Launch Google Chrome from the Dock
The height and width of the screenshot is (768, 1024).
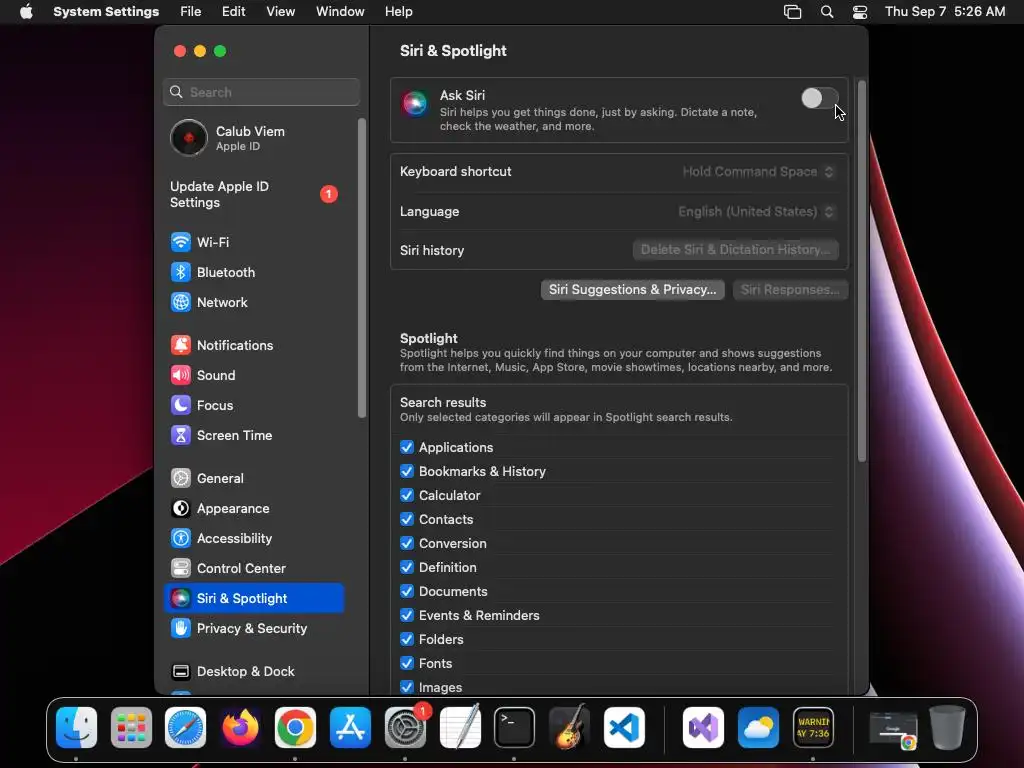point(295,728)
